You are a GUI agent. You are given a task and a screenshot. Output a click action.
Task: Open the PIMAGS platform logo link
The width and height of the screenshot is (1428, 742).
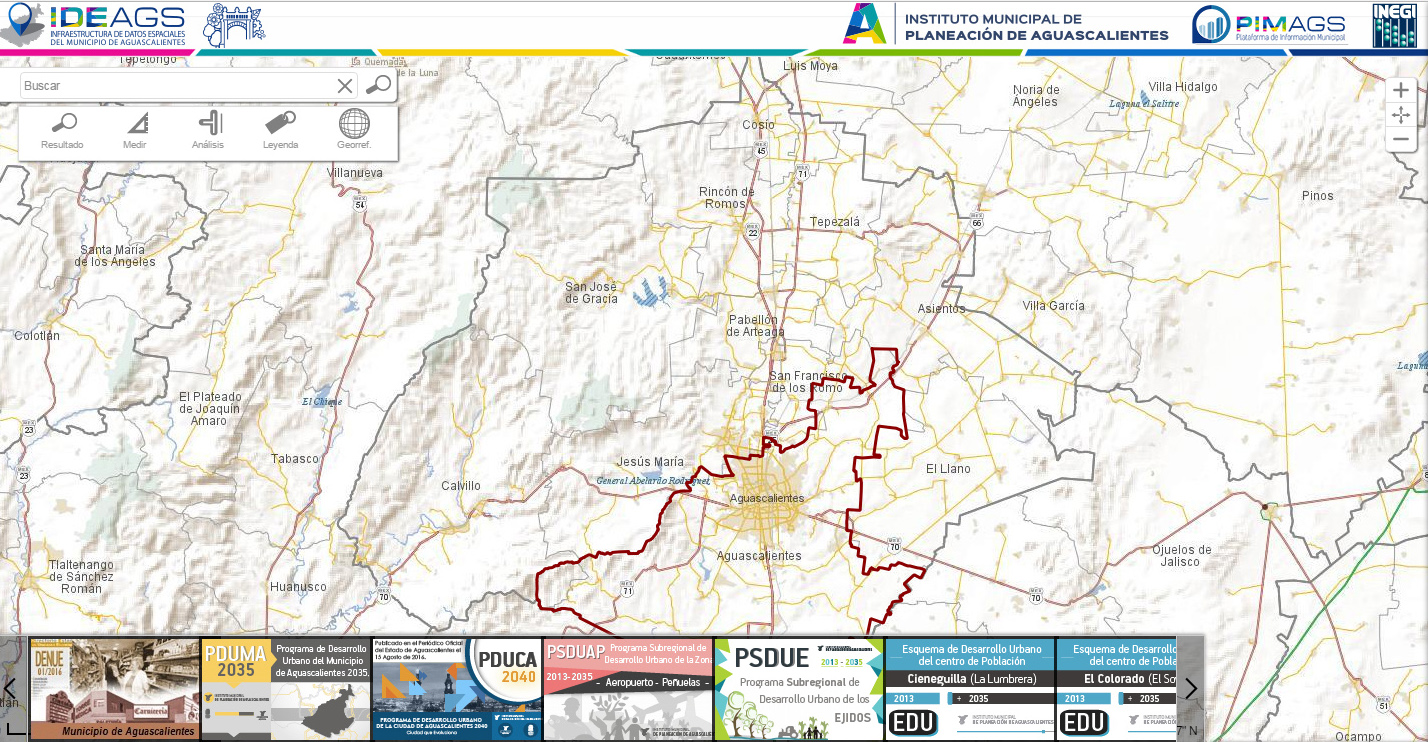(1270, 25)
